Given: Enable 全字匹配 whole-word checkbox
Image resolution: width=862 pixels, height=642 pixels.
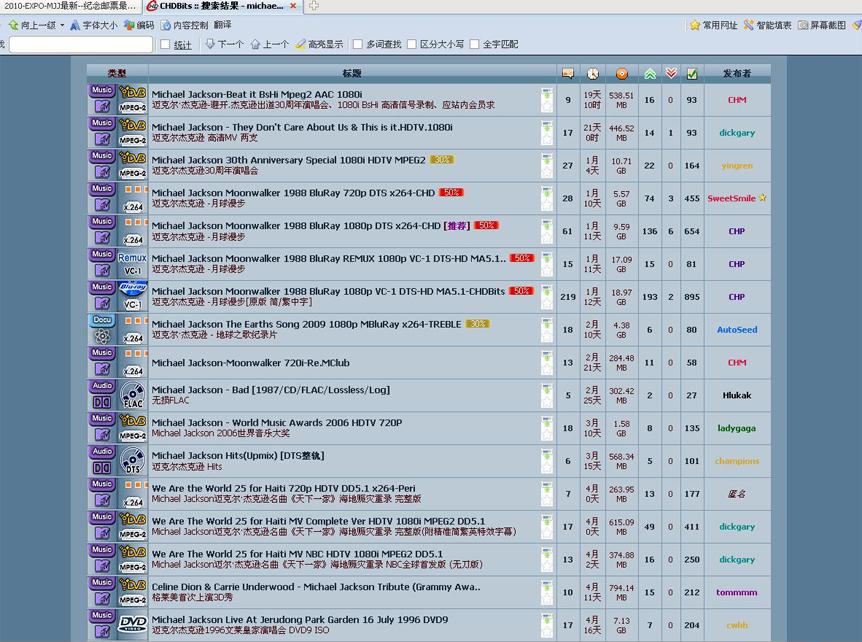Looking at the screenshot, I should click(x=474, y=44).
